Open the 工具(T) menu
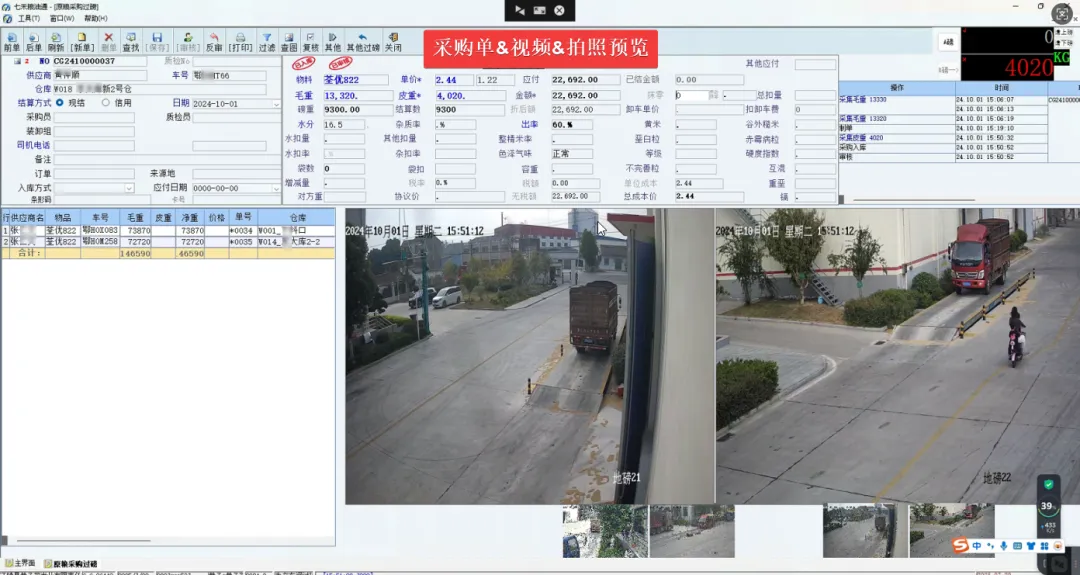The image size is (1080, 575). point(28,19)
